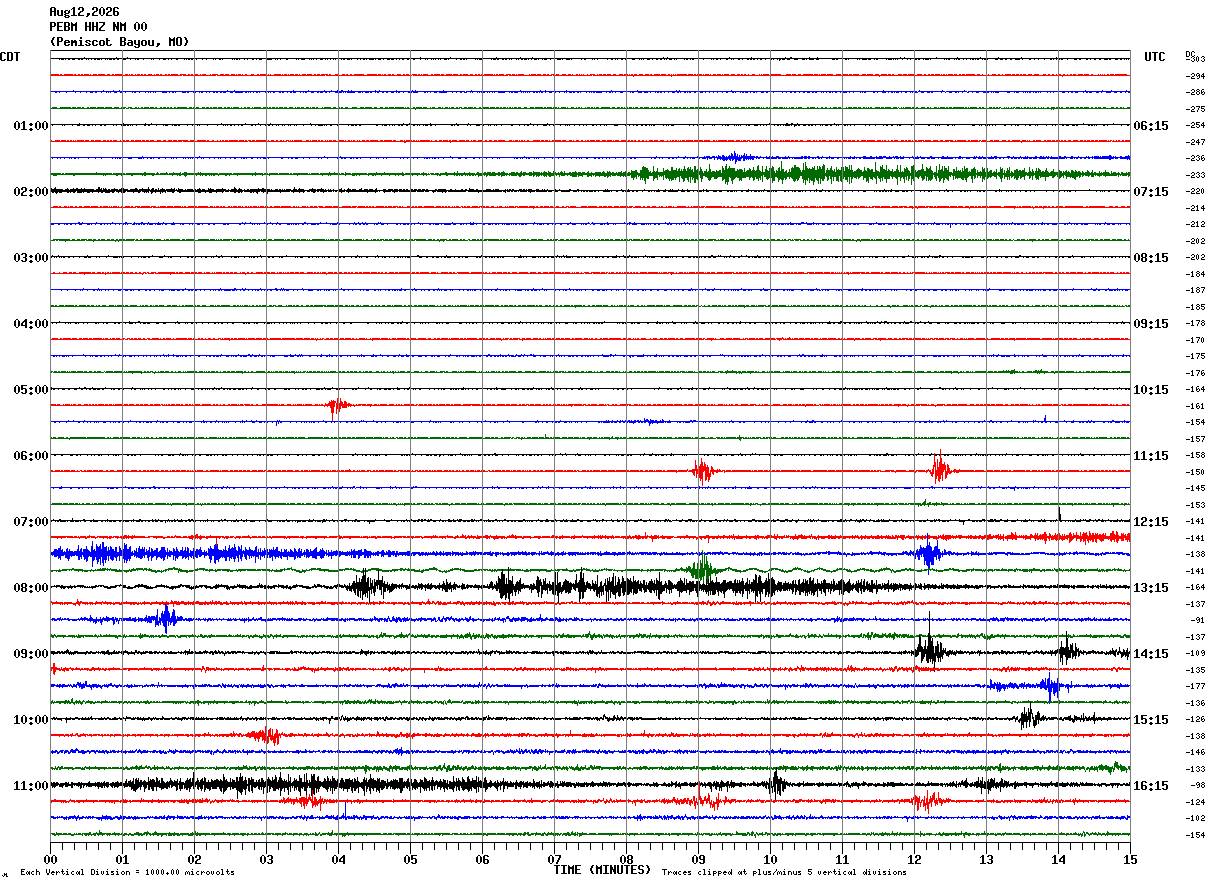Click the black burst near minute 12 on the 09:00 trace
Screen dimensions: 1210x886
(930, 650)
